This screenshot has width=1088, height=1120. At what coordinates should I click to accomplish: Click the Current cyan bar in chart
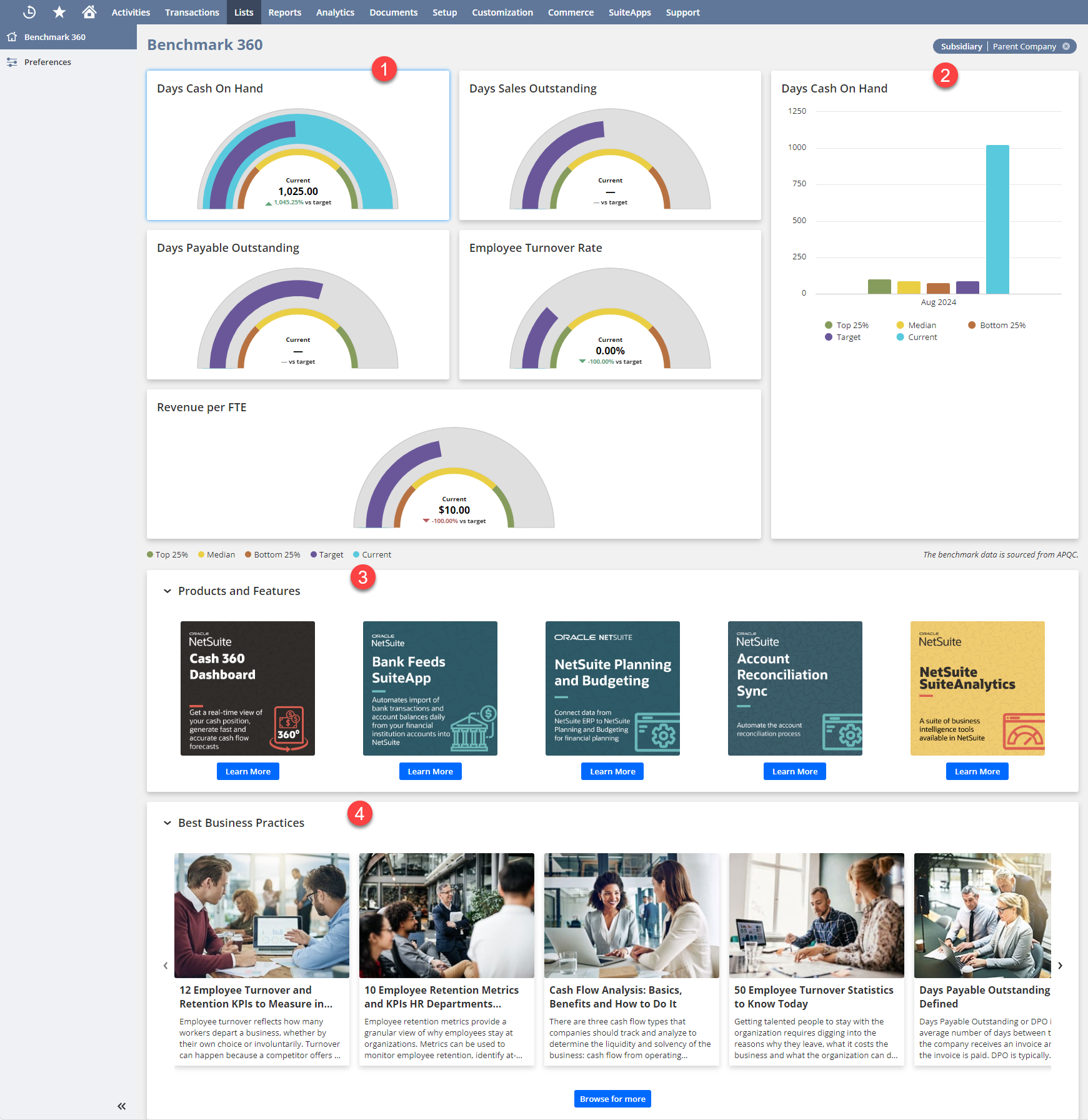pyautogui.click(x=997, y=219)
